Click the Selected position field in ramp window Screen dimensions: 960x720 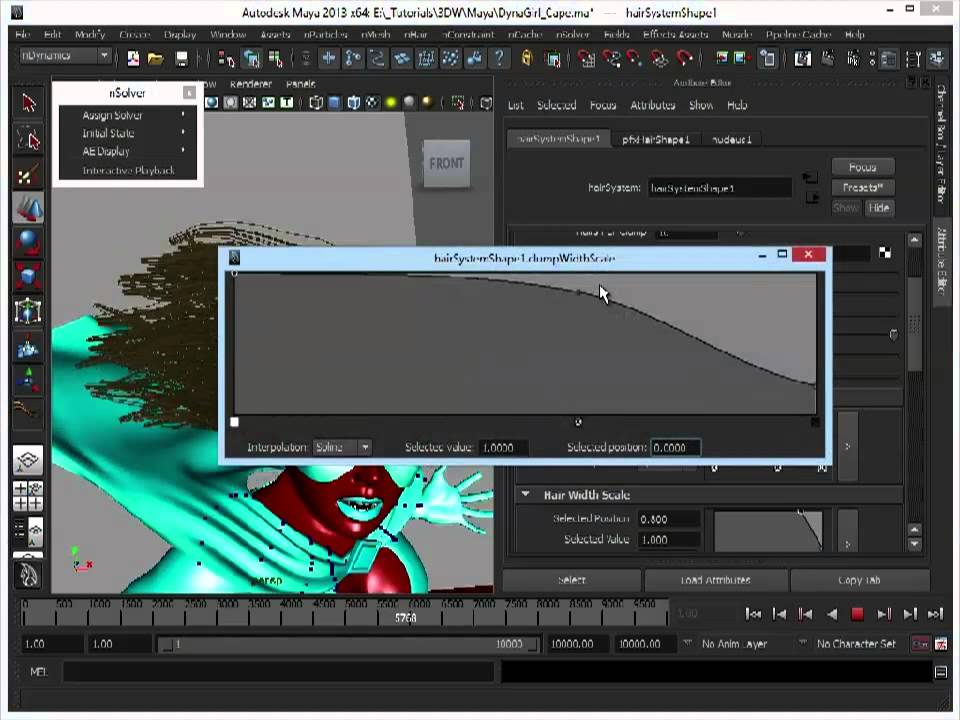[x=675, y=448]
